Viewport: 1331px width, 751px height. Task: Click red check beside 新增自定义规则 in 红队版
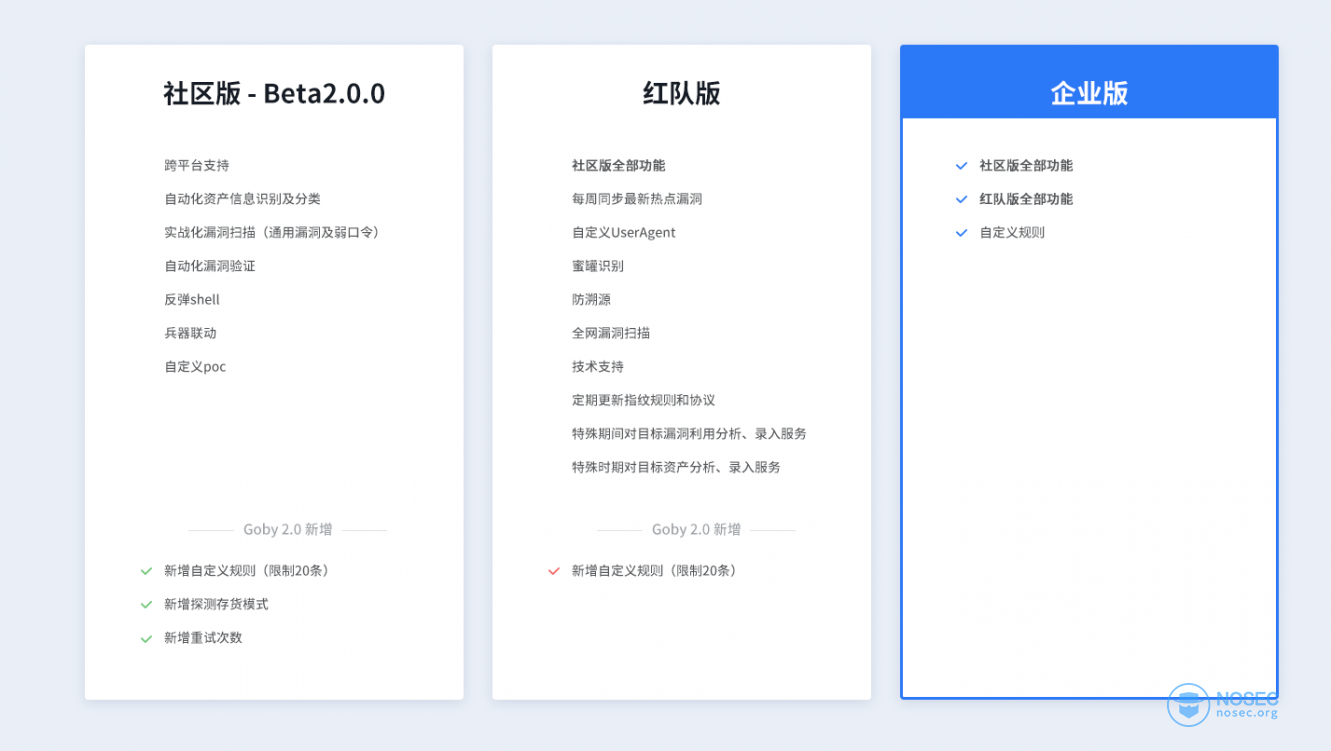tap(554, 571)
